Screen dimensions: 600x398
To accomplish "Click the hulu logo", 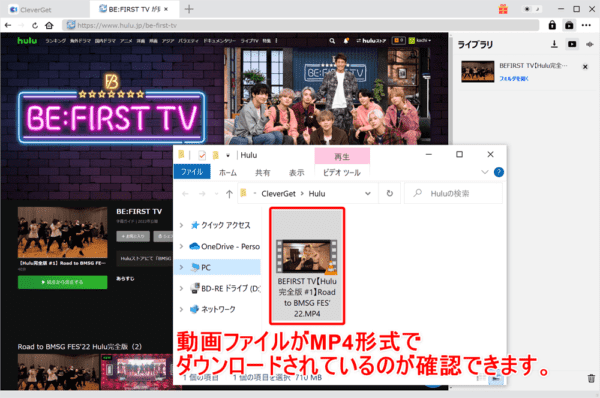I will coord(27,41).
